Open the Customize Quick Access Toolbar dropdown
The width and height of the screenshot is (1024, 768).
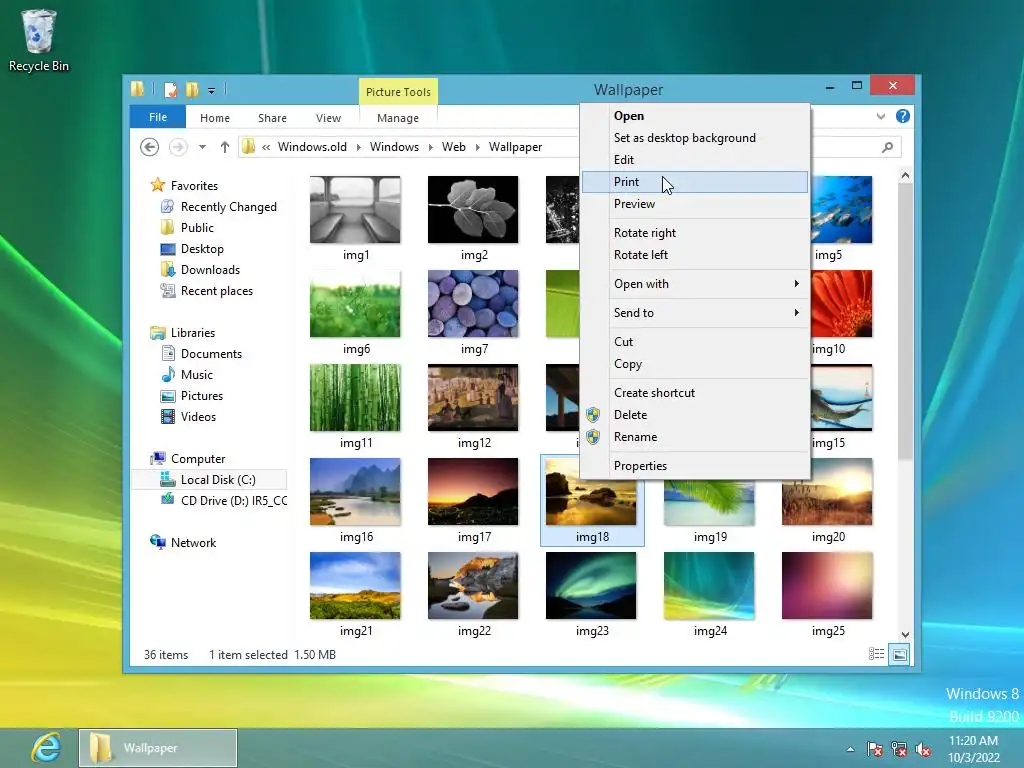pos(212,91)
